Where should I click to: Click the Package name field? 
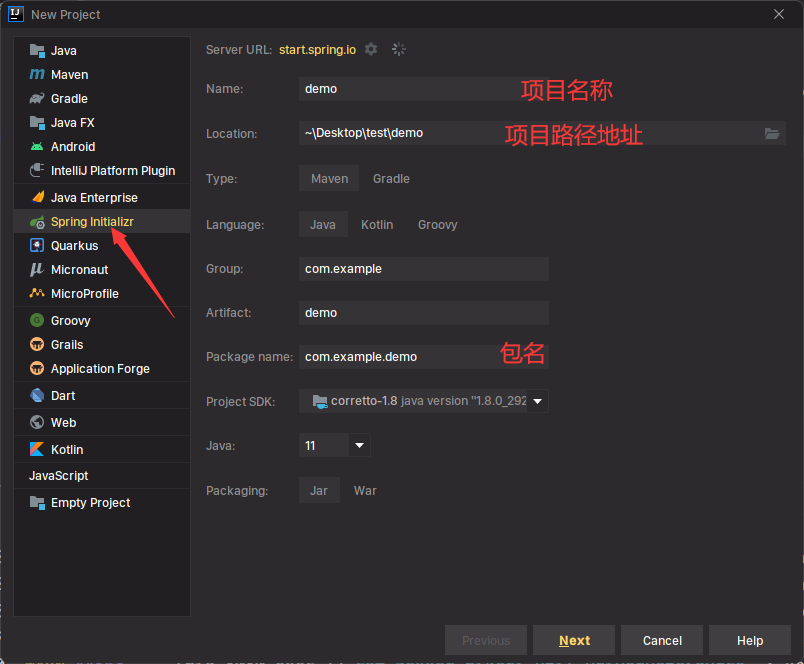coord(424,357)
